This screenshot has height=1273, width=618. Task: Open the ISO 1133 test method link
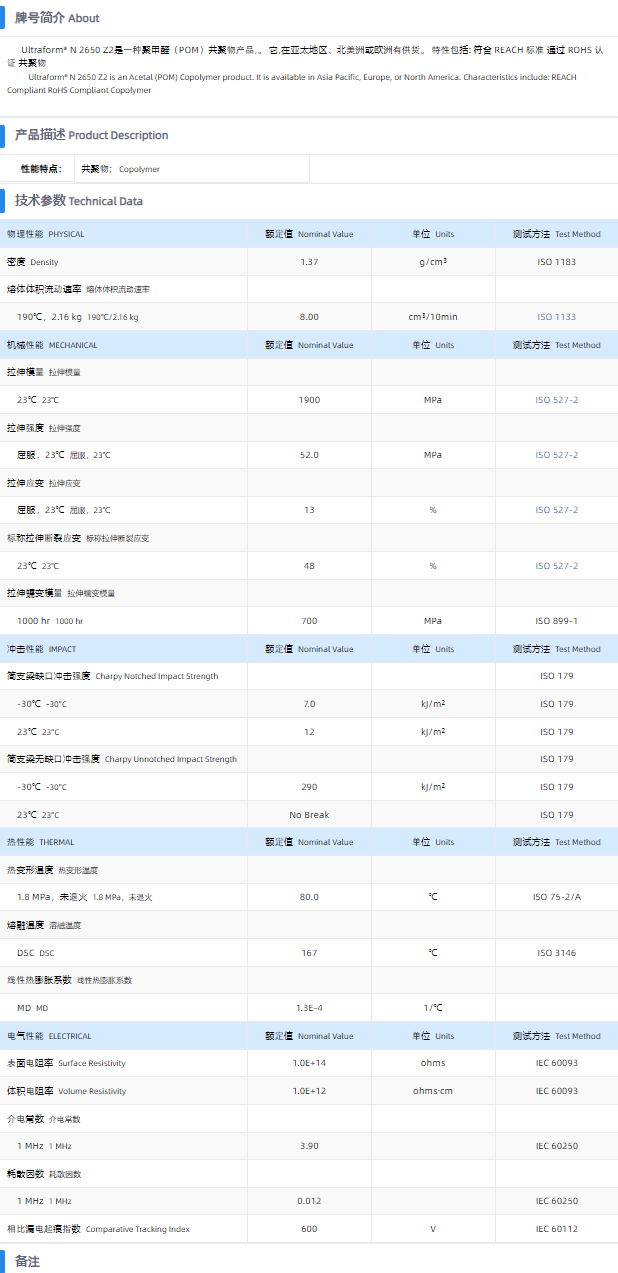(556, 317)
